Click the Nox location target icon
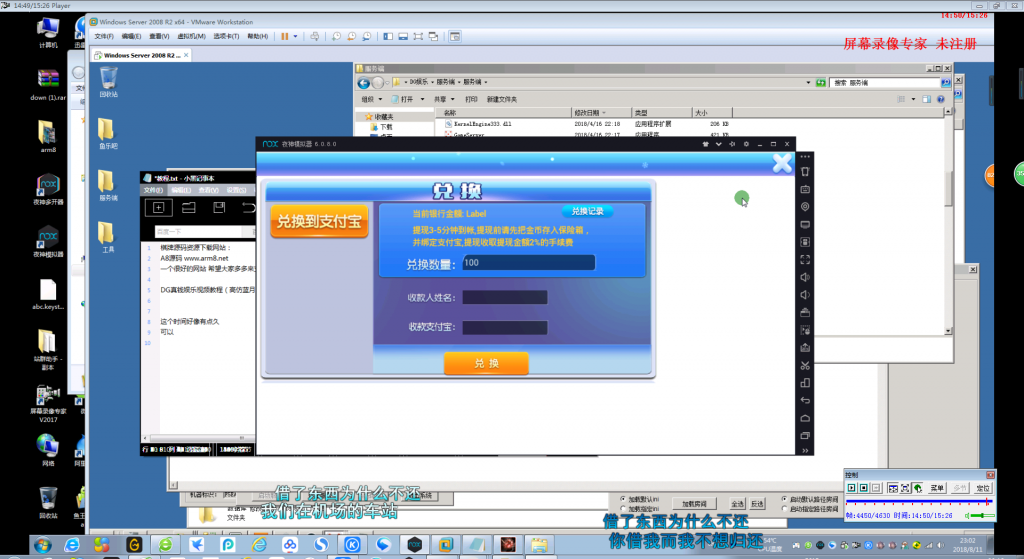 tap(805, 206)
